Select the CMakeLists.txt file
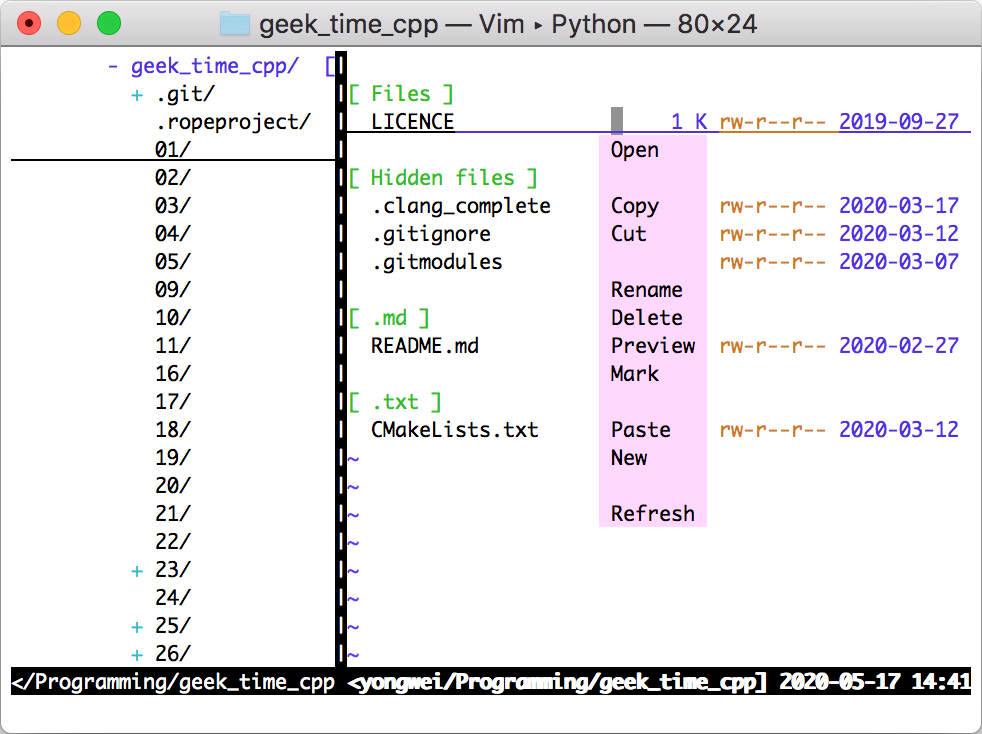The height and width of the screenshot is (734, 982). (455, 430)
